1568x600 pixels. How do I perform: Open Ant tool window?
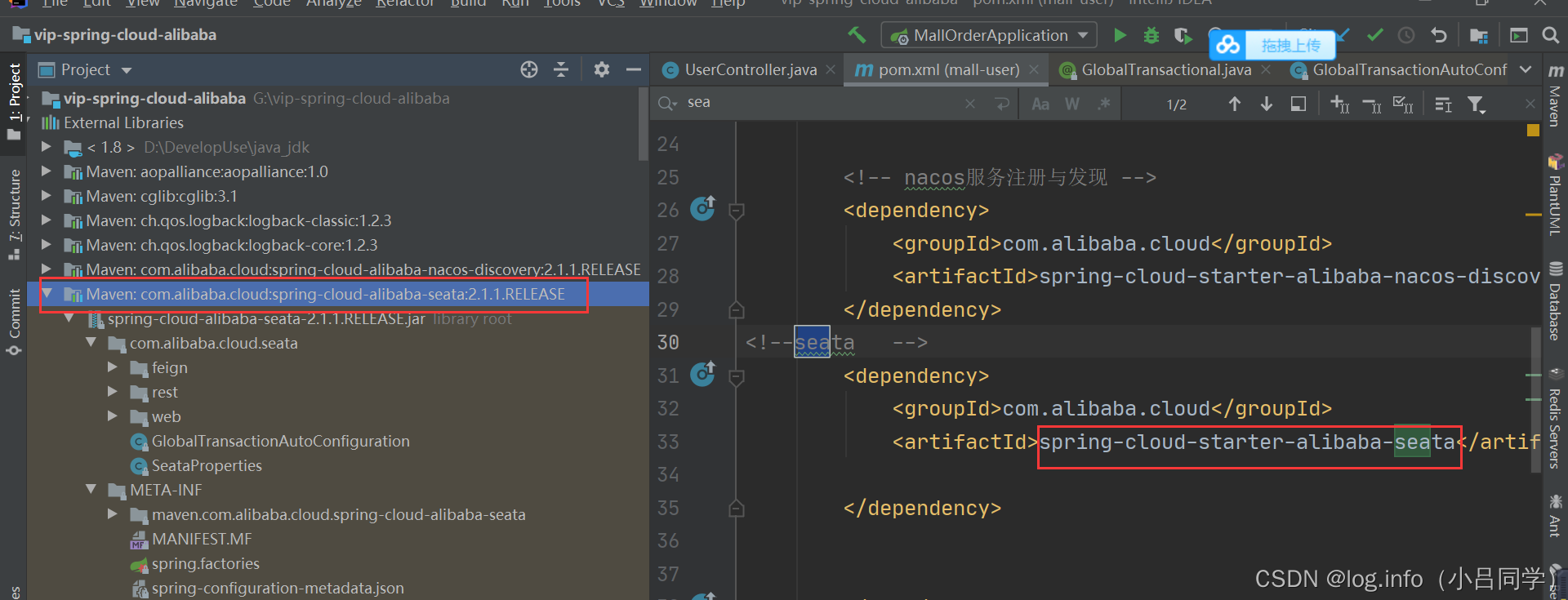pos(1556,516)
